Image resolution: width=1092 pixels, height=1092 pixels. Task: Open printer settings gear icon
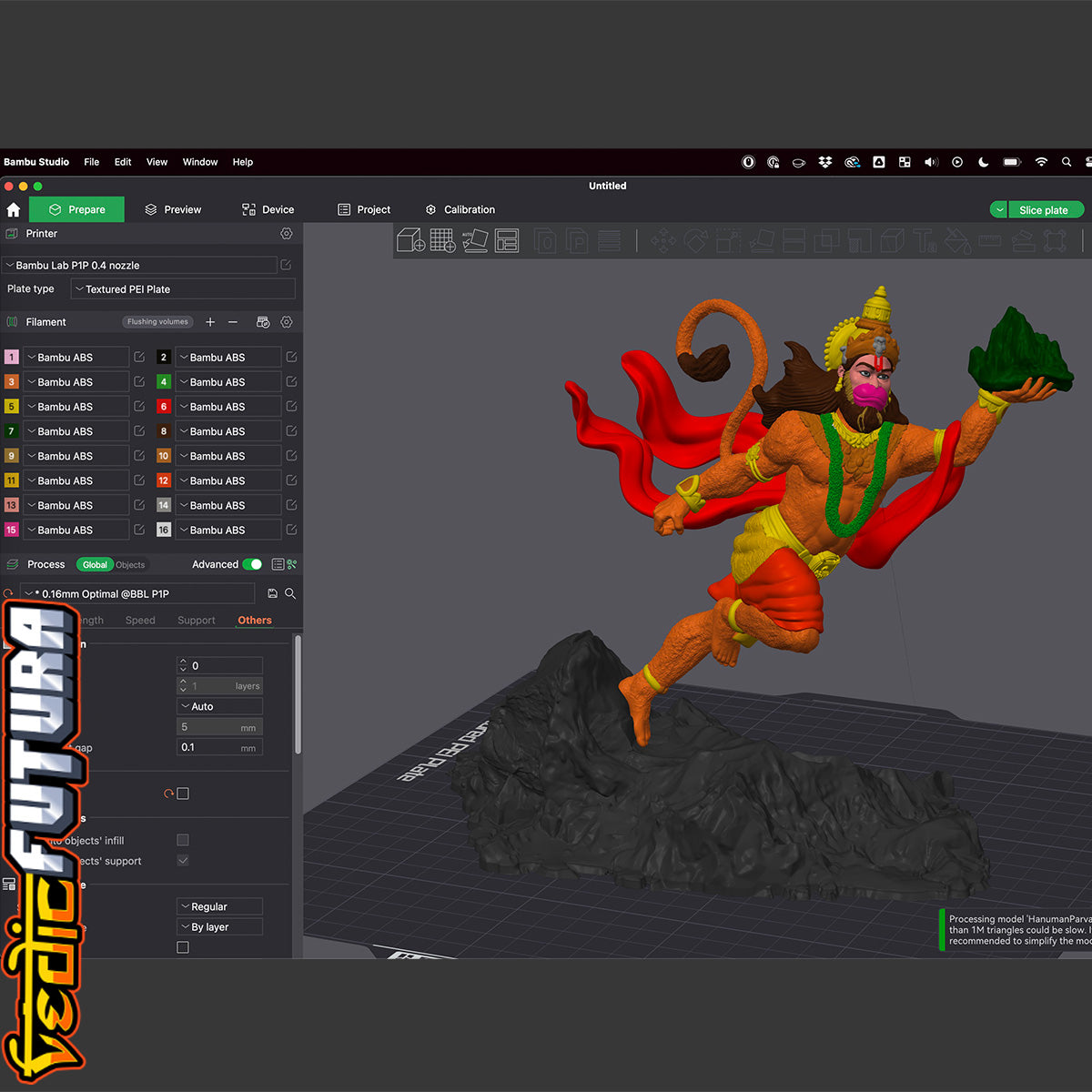coord(287,234)
